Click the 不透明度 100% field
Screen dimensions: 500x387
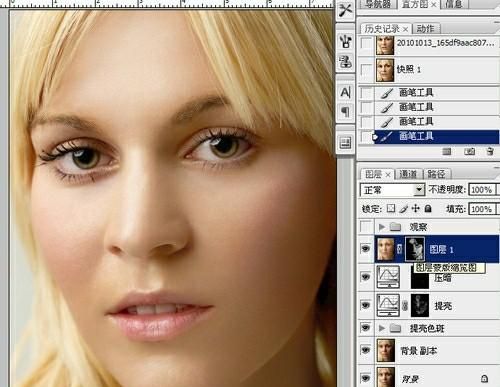click(482, 190)
